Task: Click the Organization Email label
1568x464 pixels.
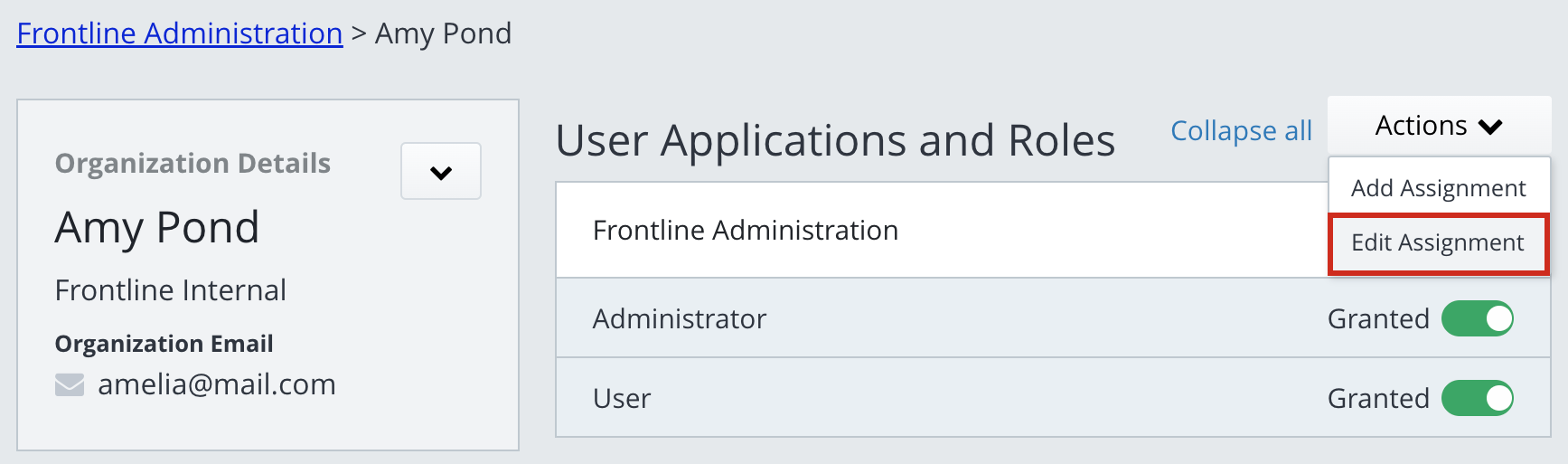Action: coord(164,344)
